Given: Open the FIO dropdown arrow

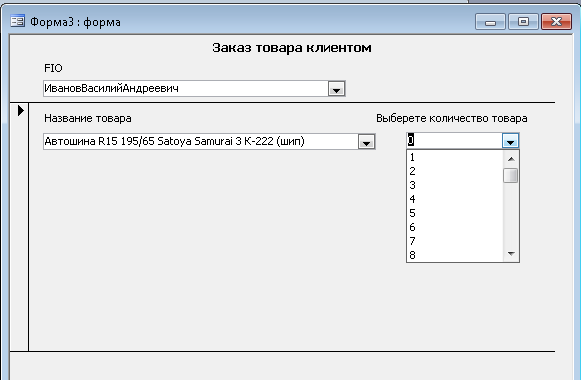Looking at the screenshot, I should 336,89.
